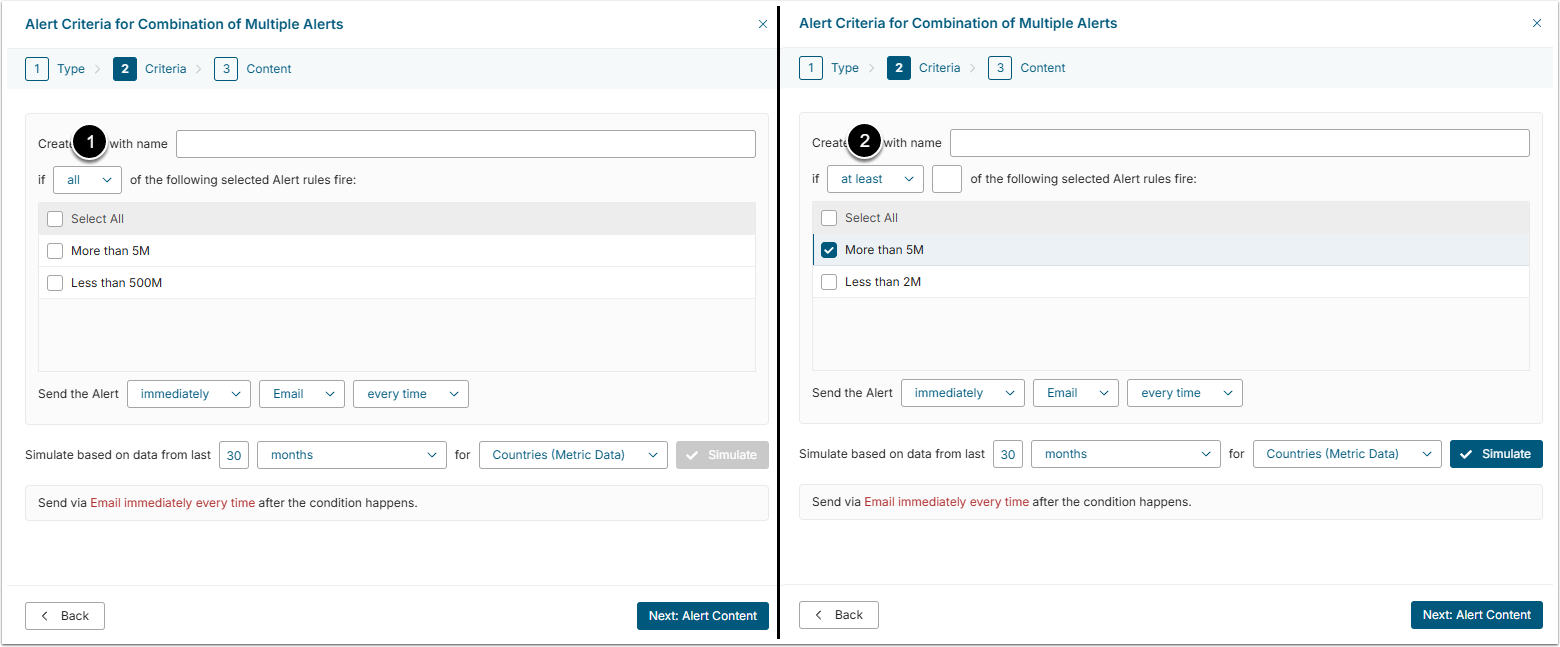Image resolution: width=1560 pixels, height=647 pixels.
Task: Close the left alert criteria dialog
Action: (x=763, y=24)
